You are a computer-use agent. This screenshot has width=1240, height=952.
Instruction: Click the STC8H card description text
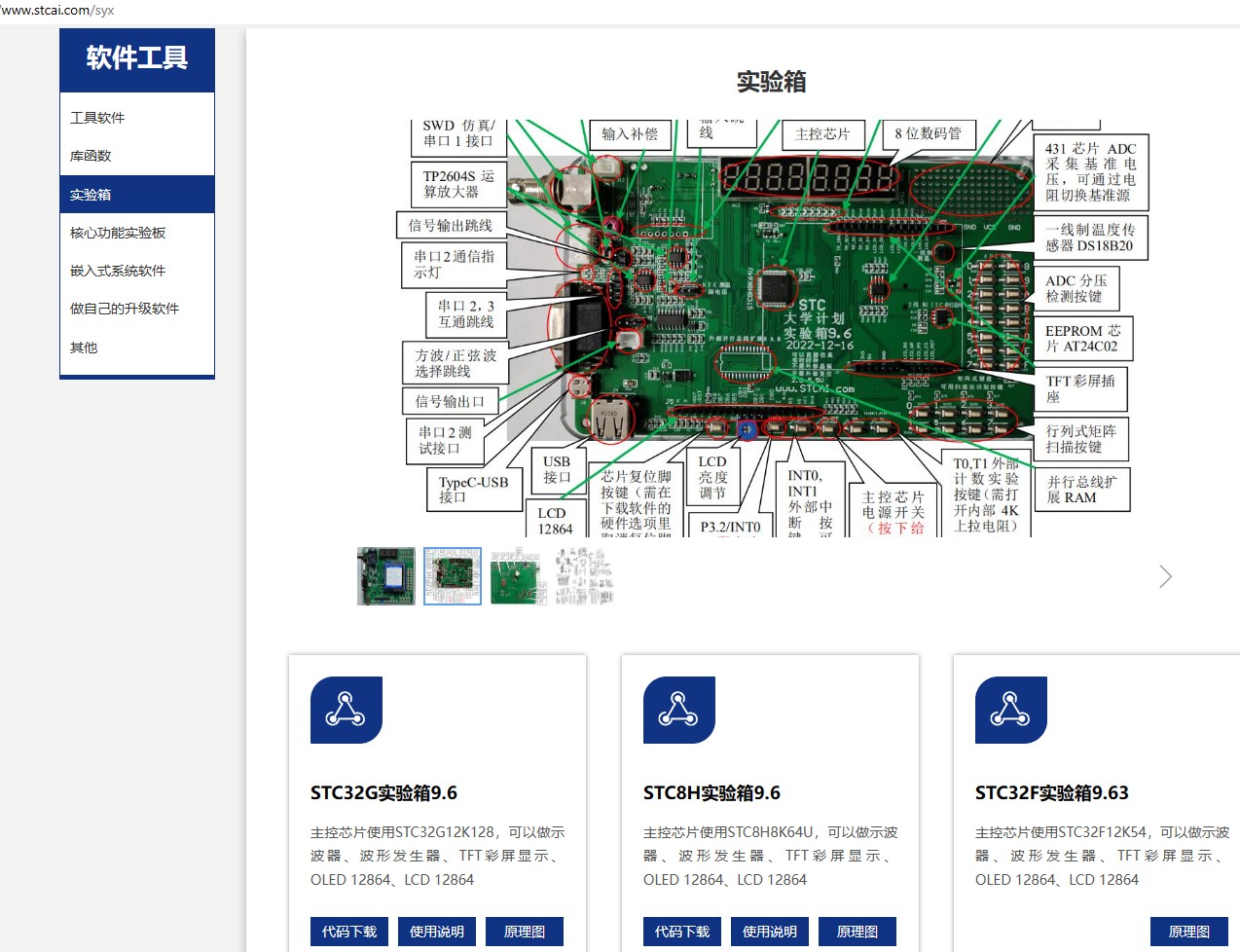(x=770, y=856)
